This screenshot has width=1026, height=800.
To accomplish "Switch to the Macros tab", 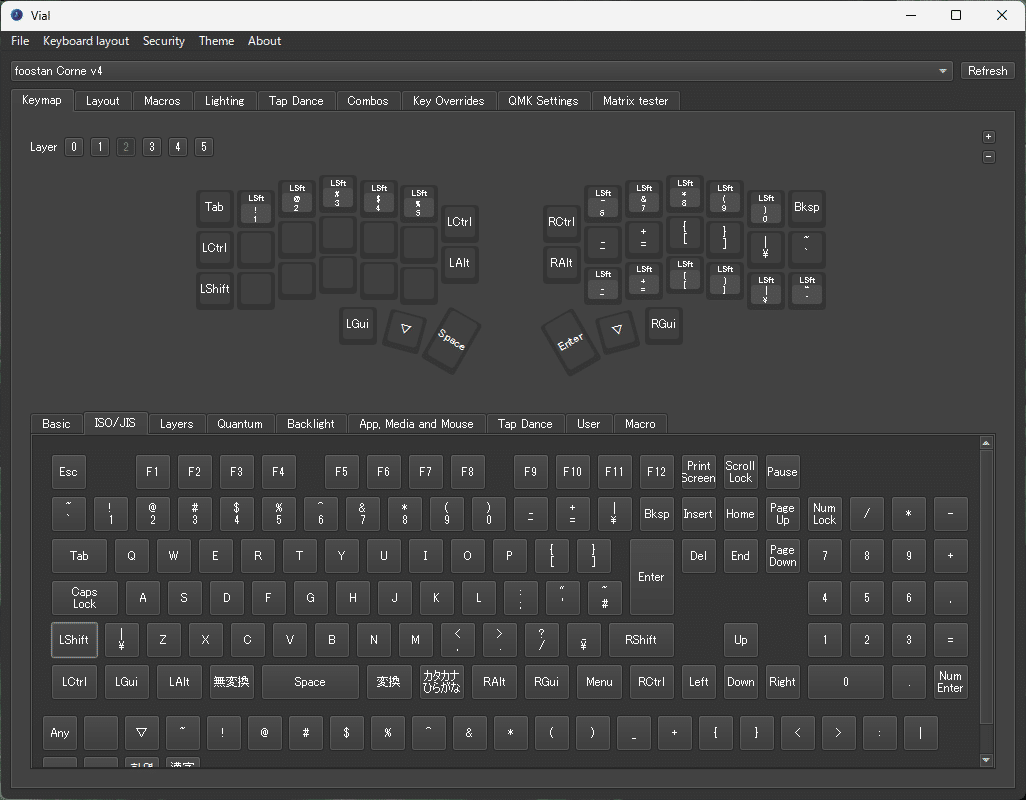I will point(162,101).
